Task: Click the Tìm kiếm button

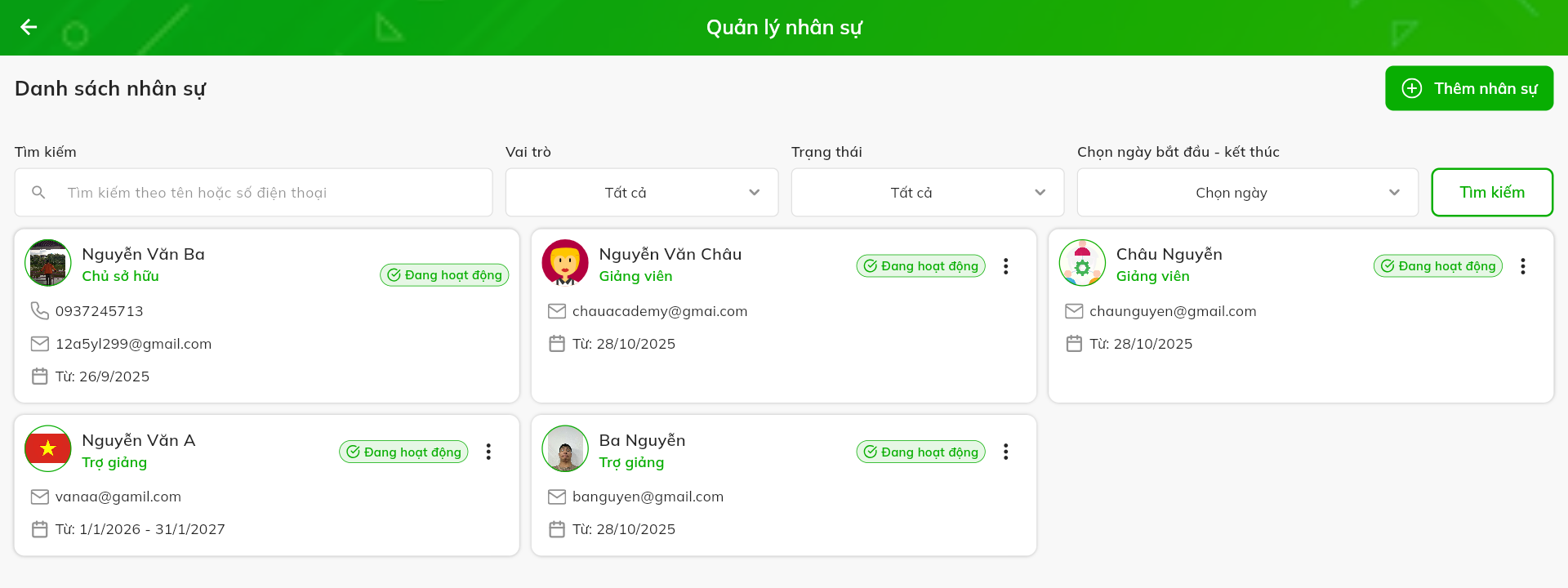Action: point(1491,193)
